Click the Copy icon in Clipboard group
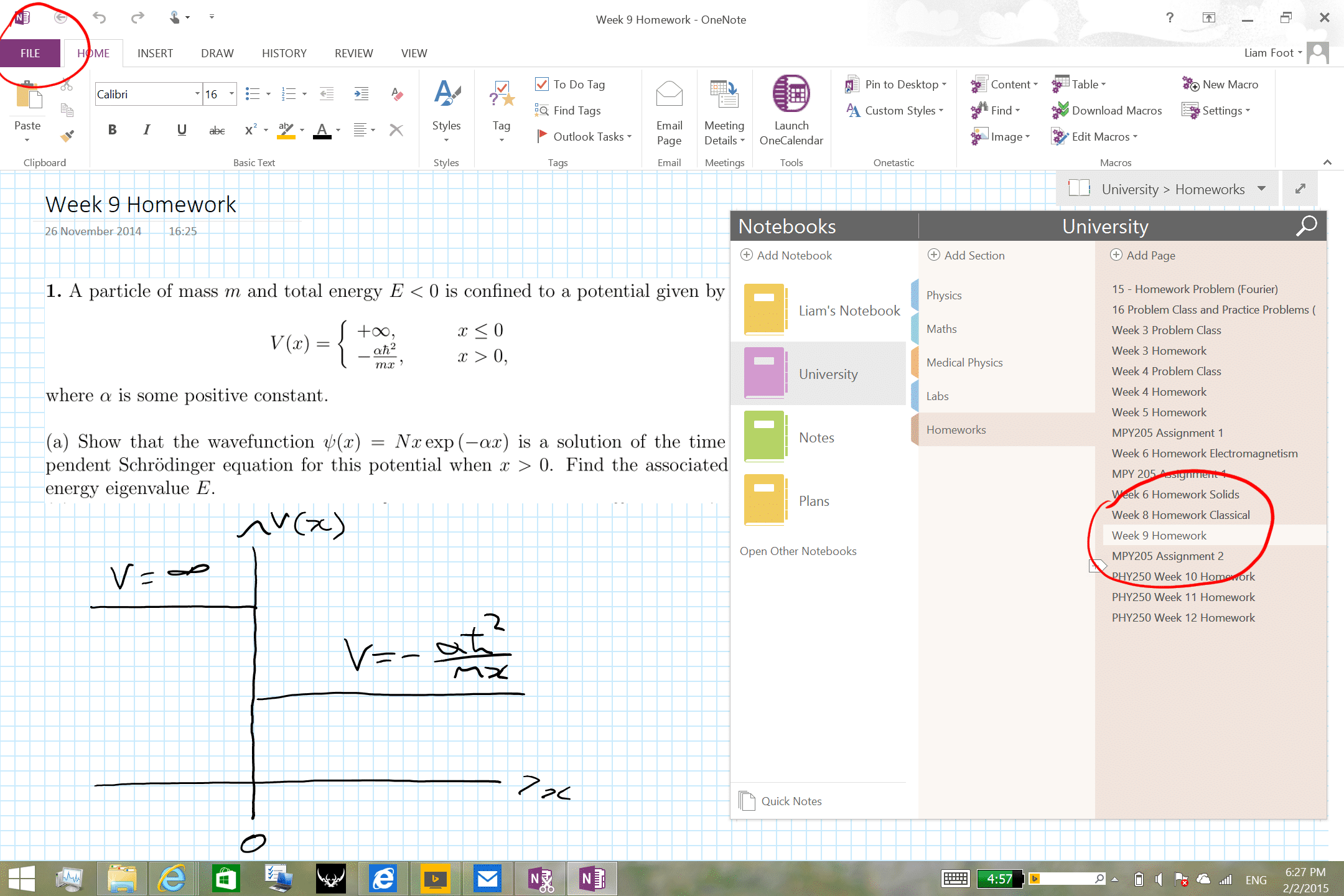The image size is (1344, 896). [67, 111]
